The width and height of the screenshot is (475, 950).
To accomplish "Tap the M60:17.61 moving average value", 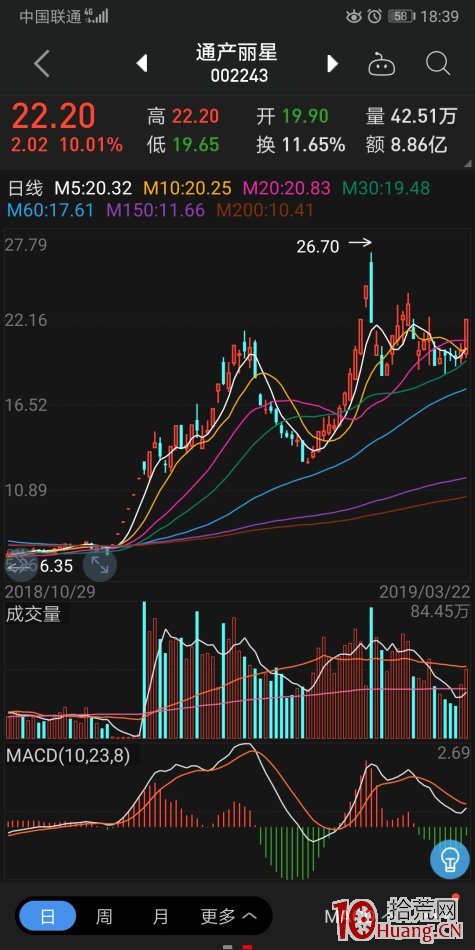I will click(x=51, y=210).
